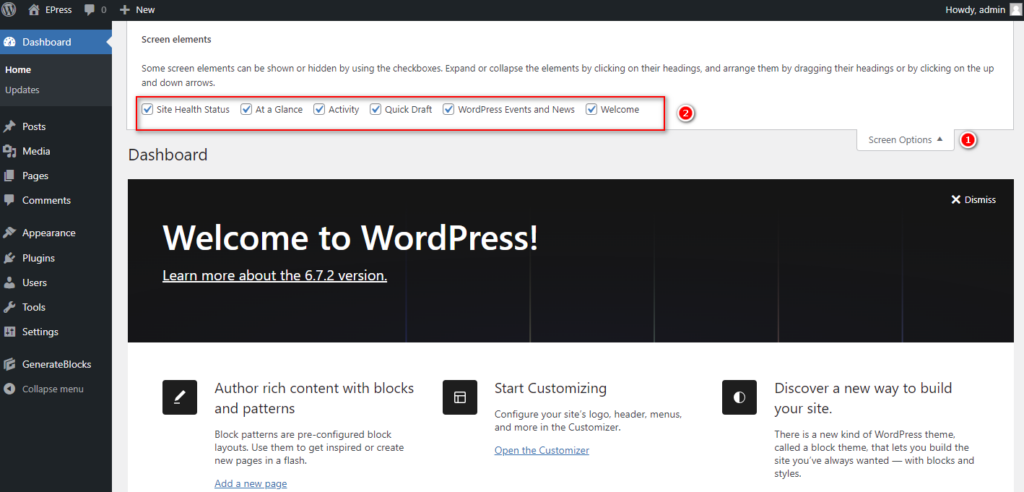Uncheck the Site Health Status checkbox
This screenshot has width=1024, height=492.
point(147,109)
